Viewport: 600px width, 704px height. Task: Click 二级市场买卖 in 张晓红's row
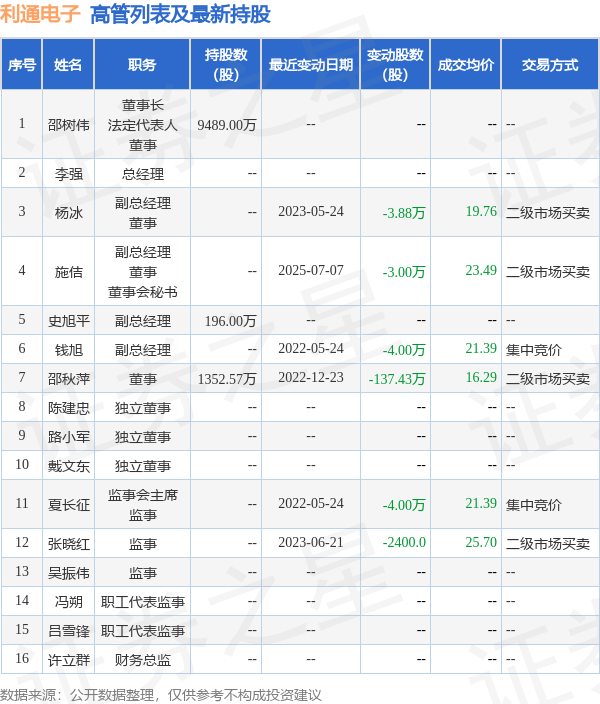coord(548,544)
